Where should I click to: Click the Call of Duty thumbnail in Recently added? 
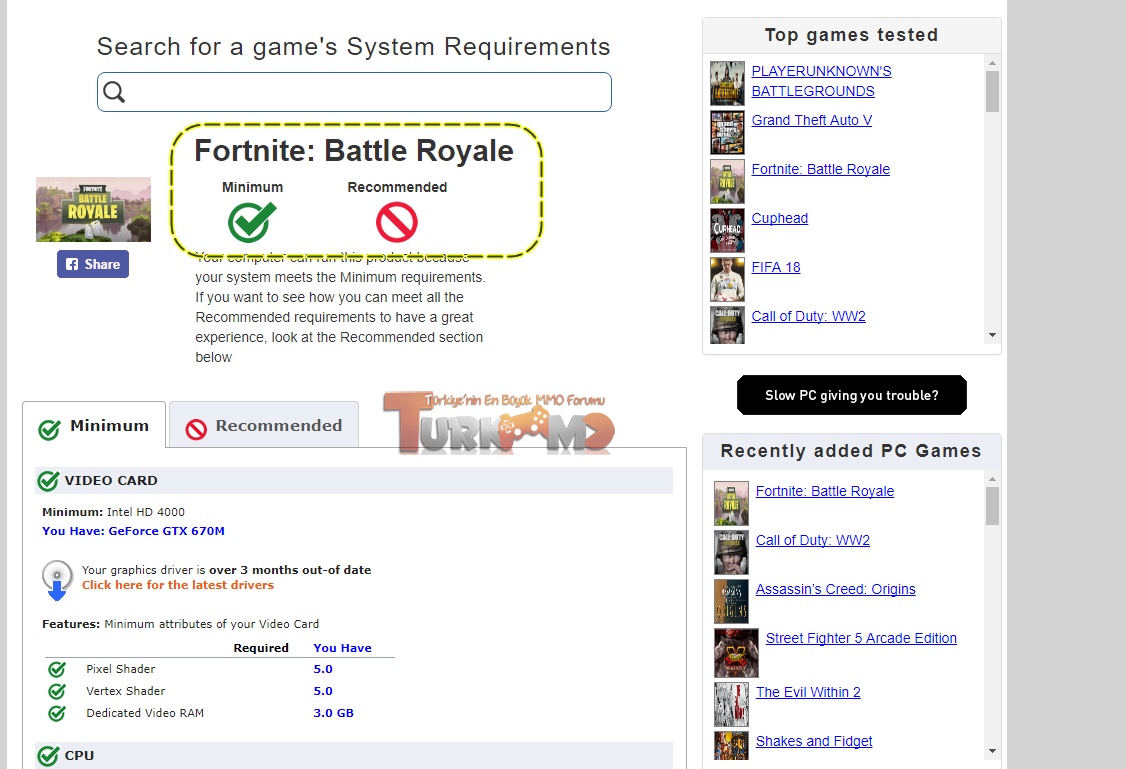pos(732,552)
